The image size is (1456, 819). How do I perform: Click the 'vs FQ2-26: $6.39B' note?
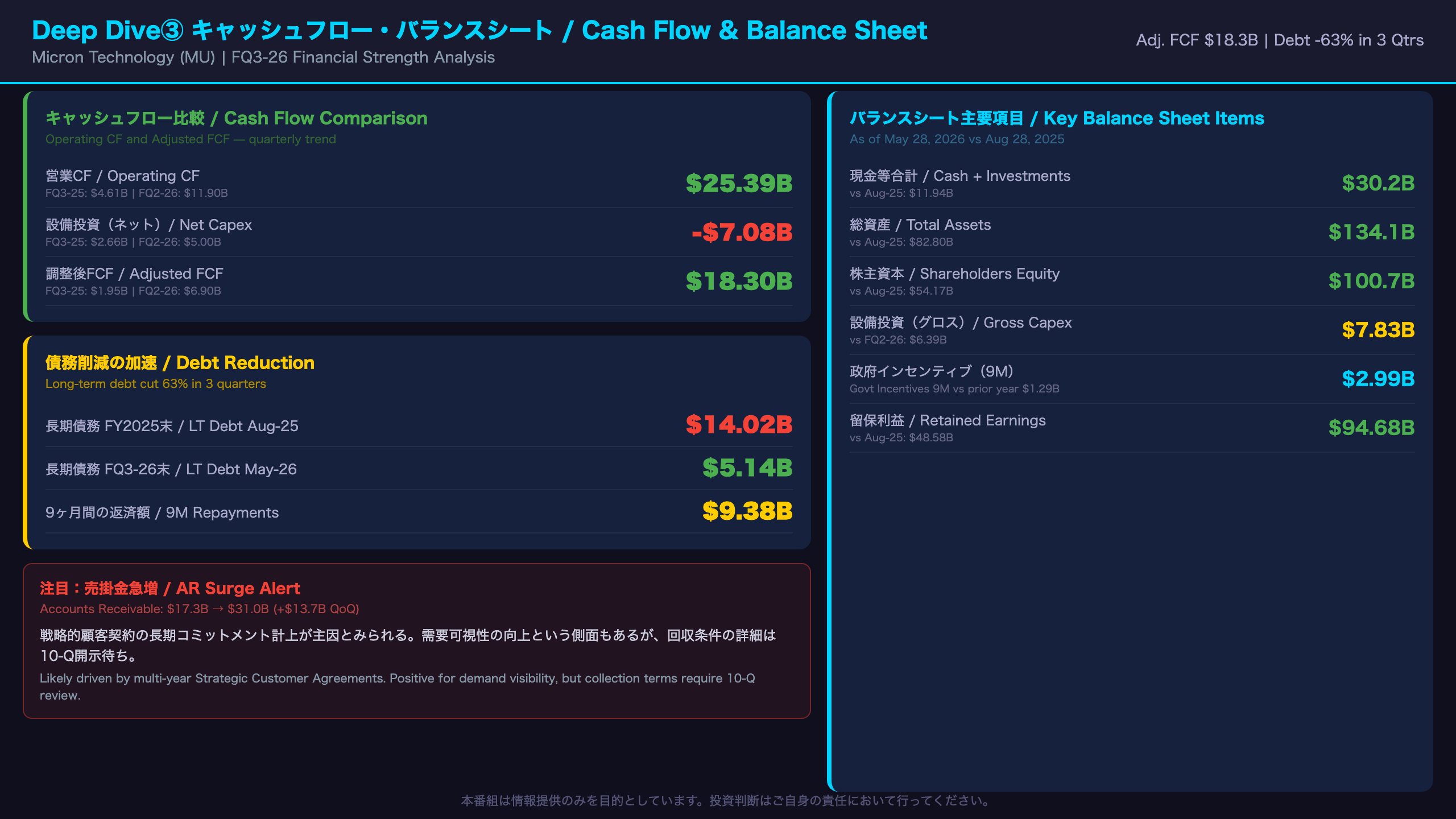pyautogui.click(x=898, y=340)
